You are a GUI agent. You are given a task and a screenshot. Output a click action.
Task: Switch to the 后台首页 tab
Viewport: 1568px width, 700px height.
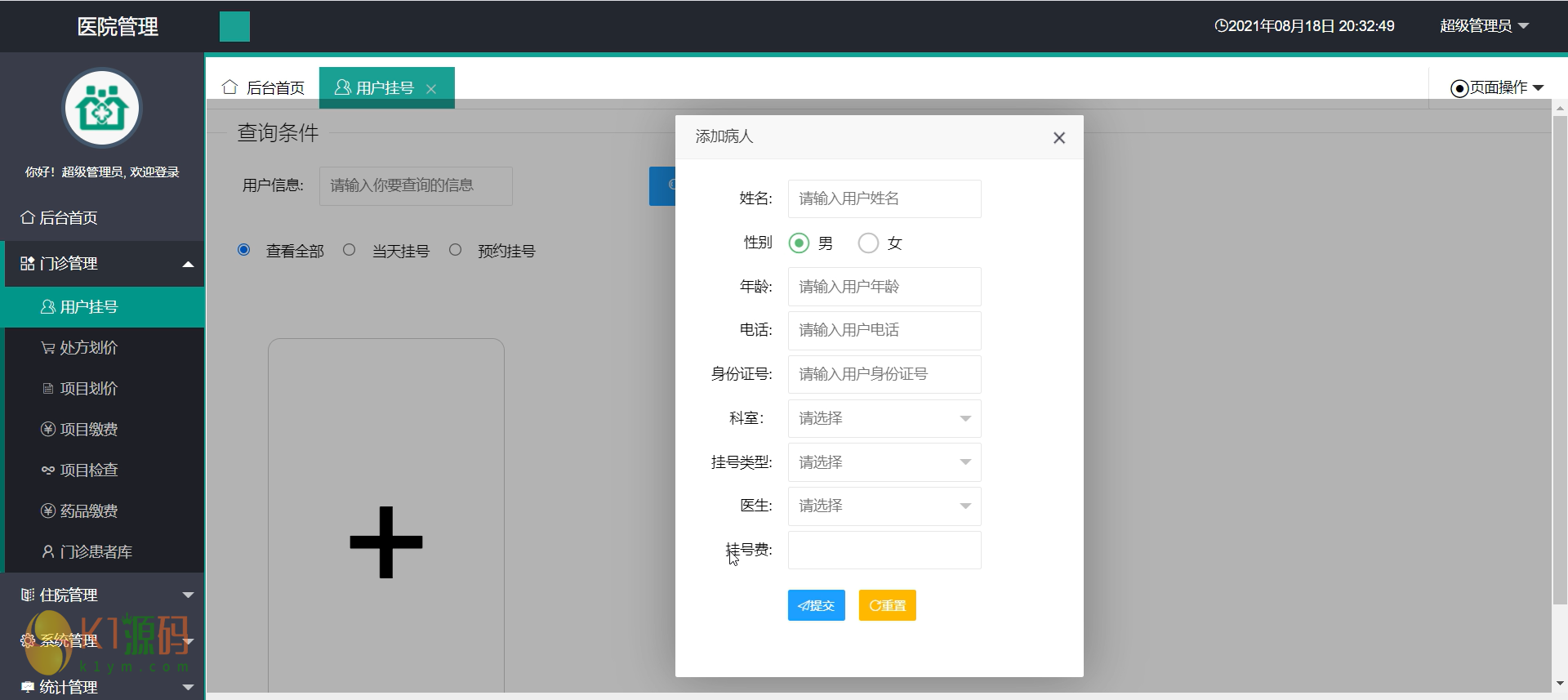[264, 88]
